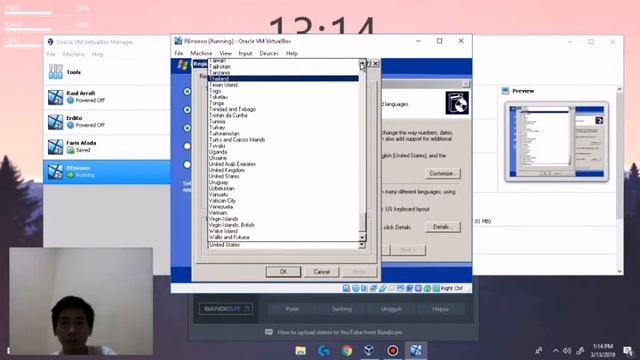
Task: Click the Next > setup button
Action: coord(408,250)
